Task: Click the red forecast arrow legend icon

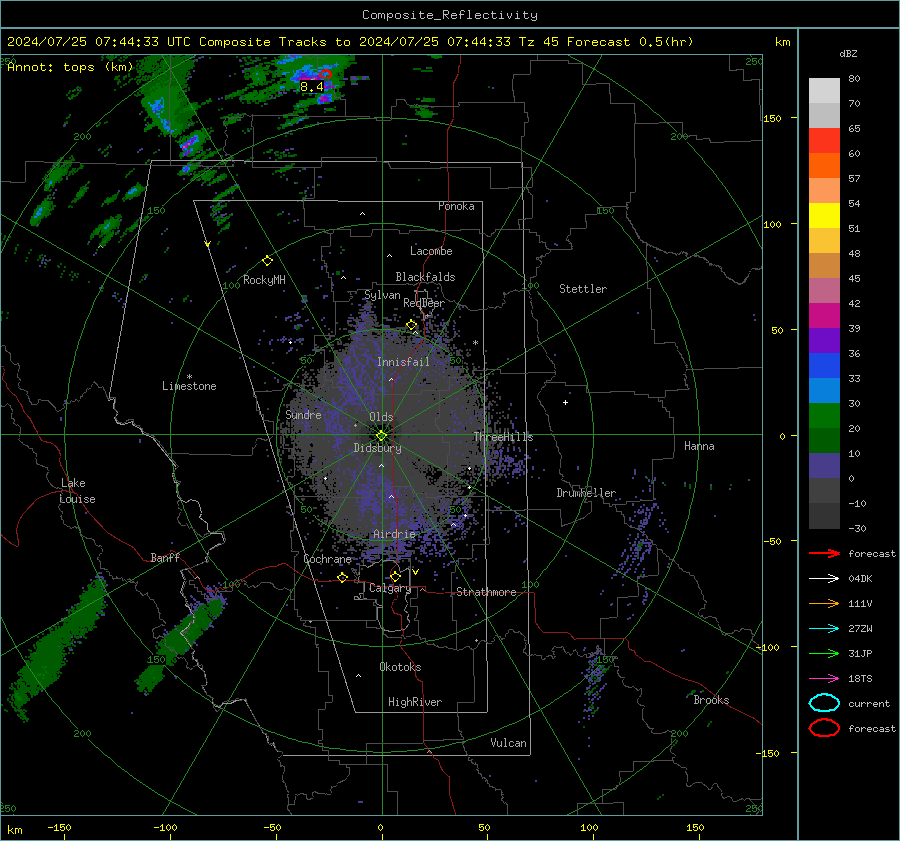Action: pyautogui.click(x=824, y=553)
